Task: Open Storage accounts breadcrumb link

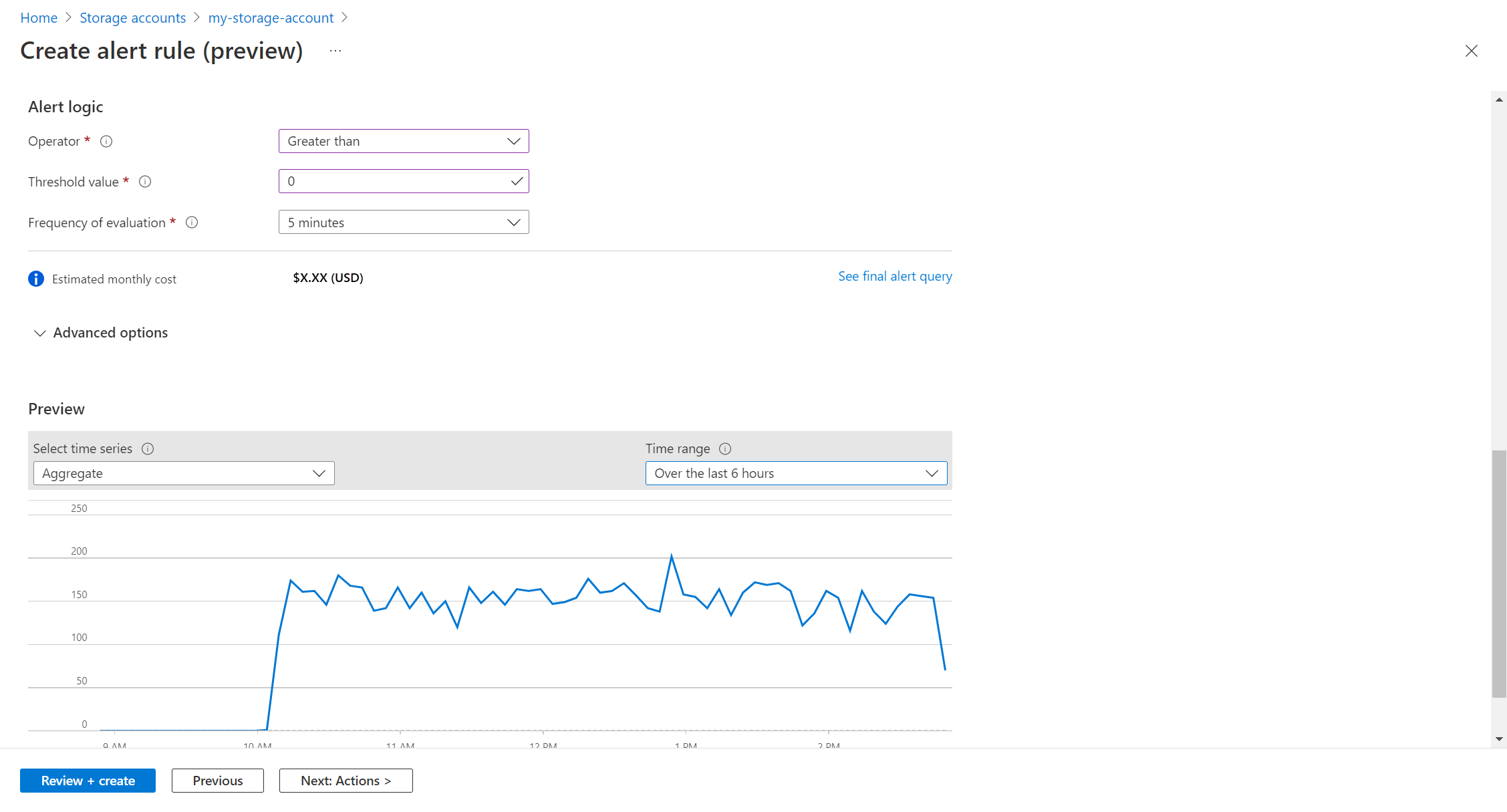Action: coord(132,18)
